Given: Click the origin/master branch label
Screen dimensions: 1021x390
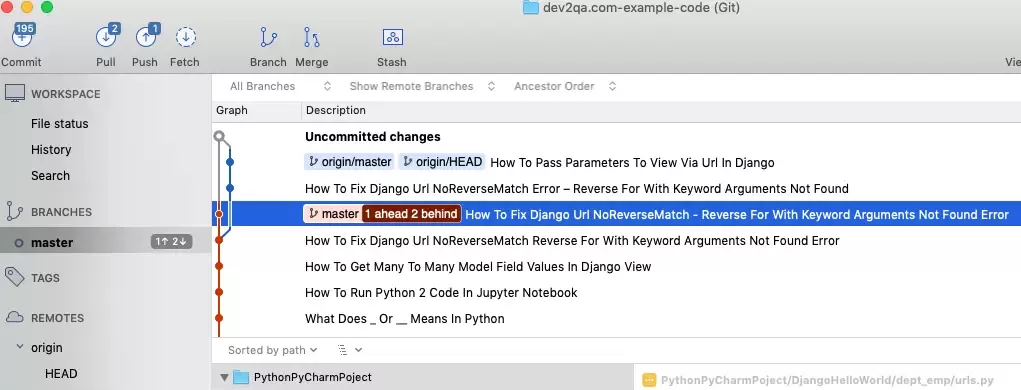Looking at the screenshot, I should point(350,162).
